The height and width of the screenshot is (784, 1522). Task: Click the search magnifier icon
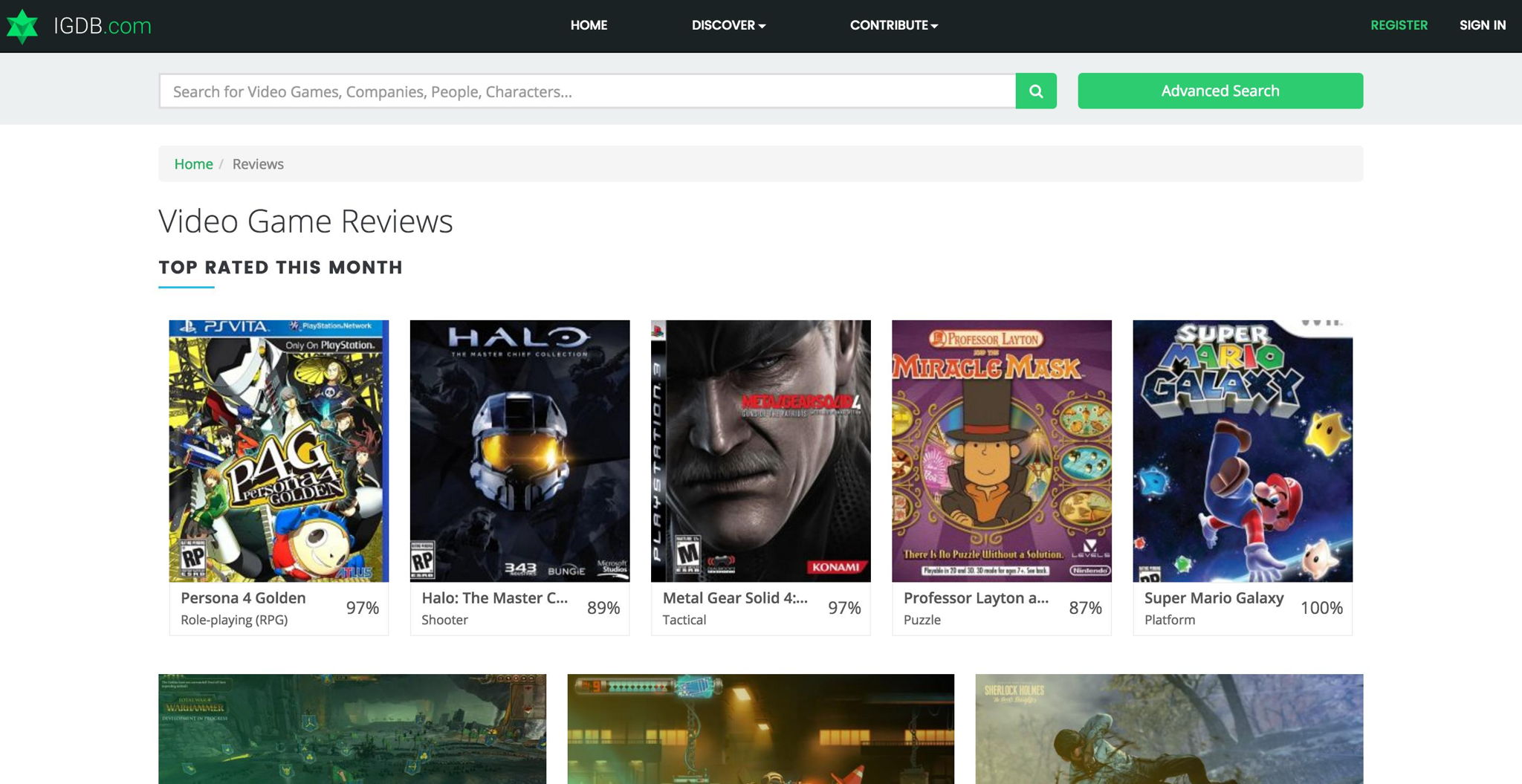click(1035, 91)
